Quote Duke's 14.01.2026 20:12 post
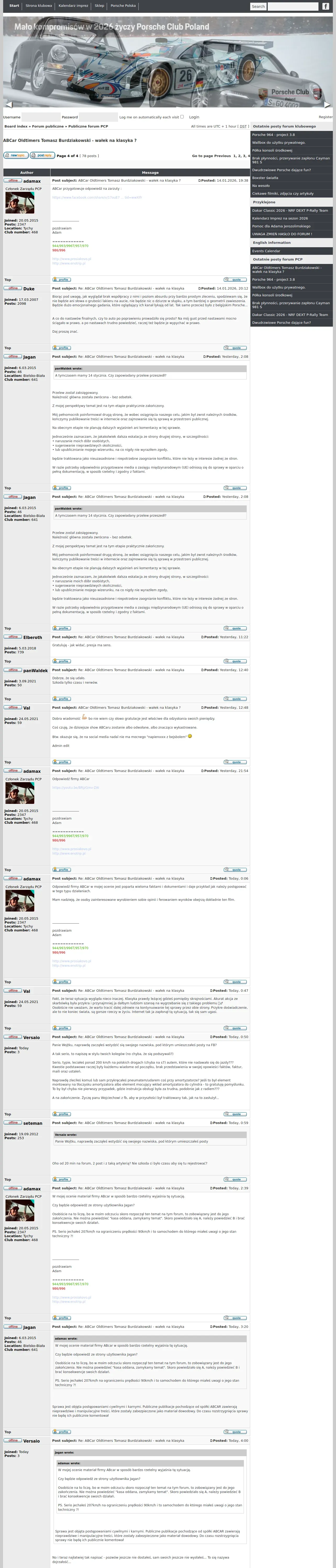 click(235, 348)
